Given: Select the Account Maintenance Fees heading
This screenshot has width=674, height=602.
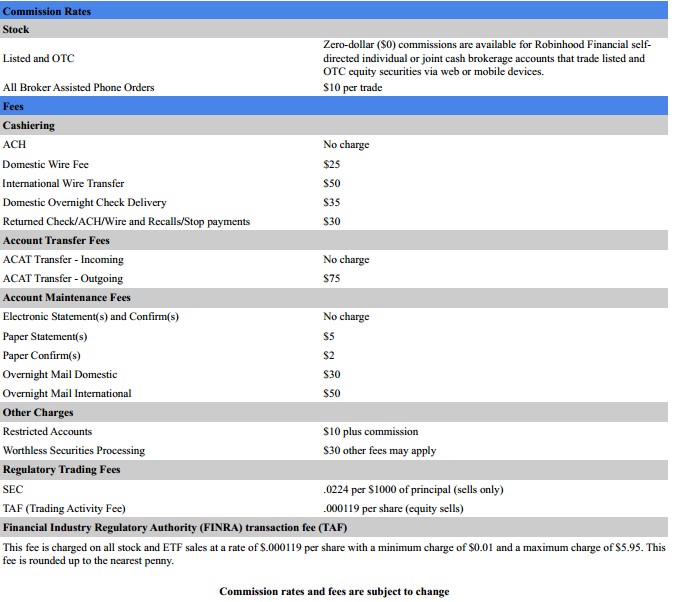Looking at the screenshot, I should click(x=66, y=298).
